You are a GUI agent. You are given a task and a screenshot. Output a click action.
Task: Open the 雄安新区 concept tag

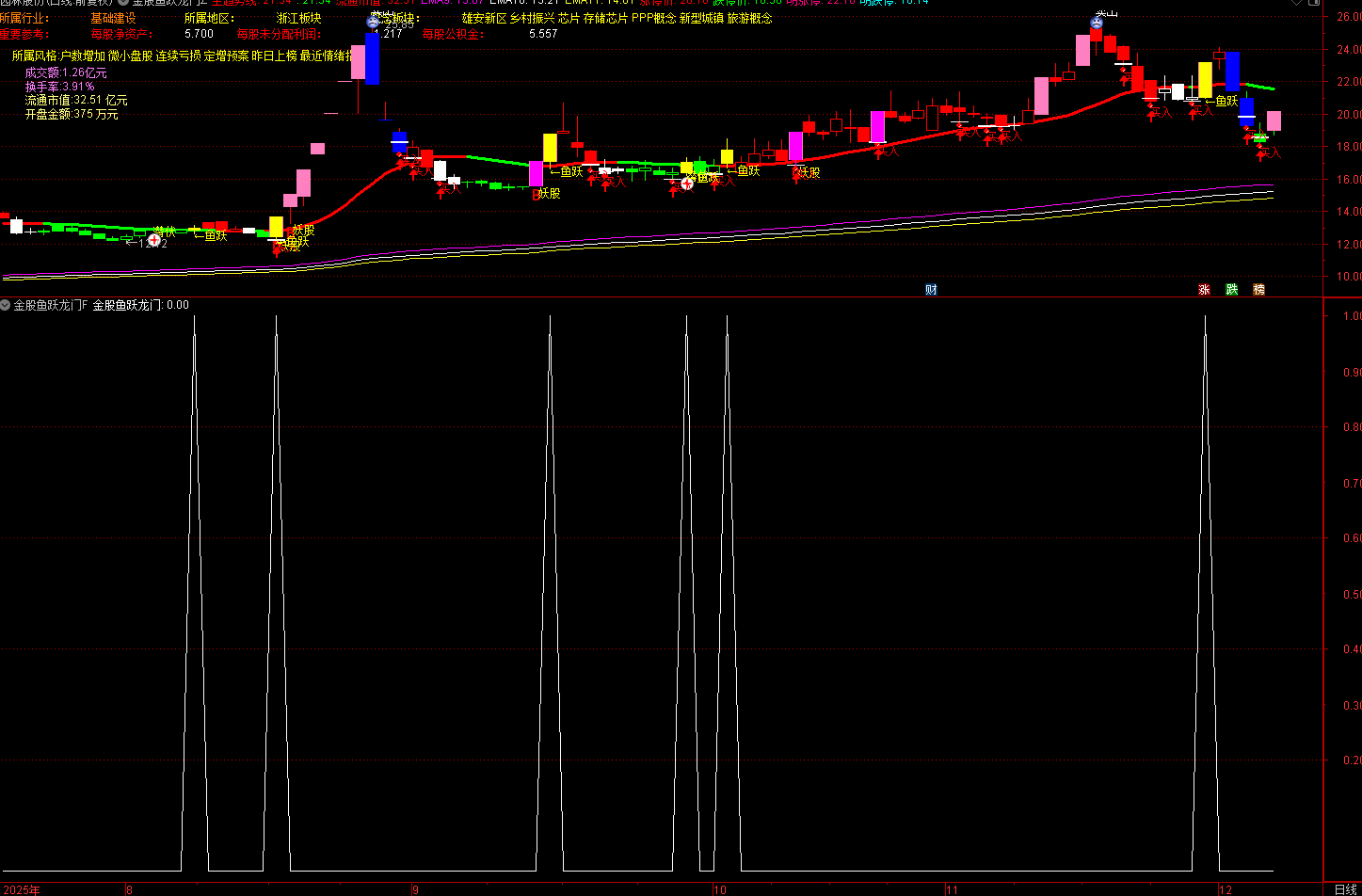pyautogui.click(x=484, y=19)
